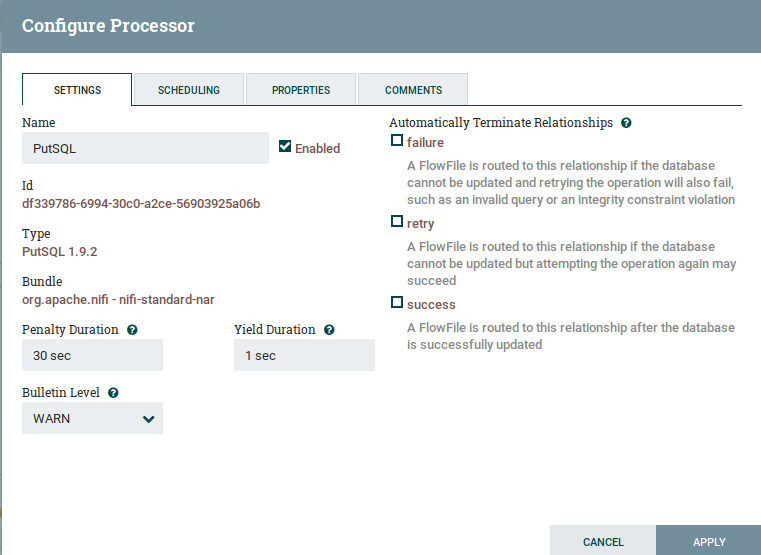
Task: Click the Automatically Terminate Relationships heading
Action: (501, 123)
